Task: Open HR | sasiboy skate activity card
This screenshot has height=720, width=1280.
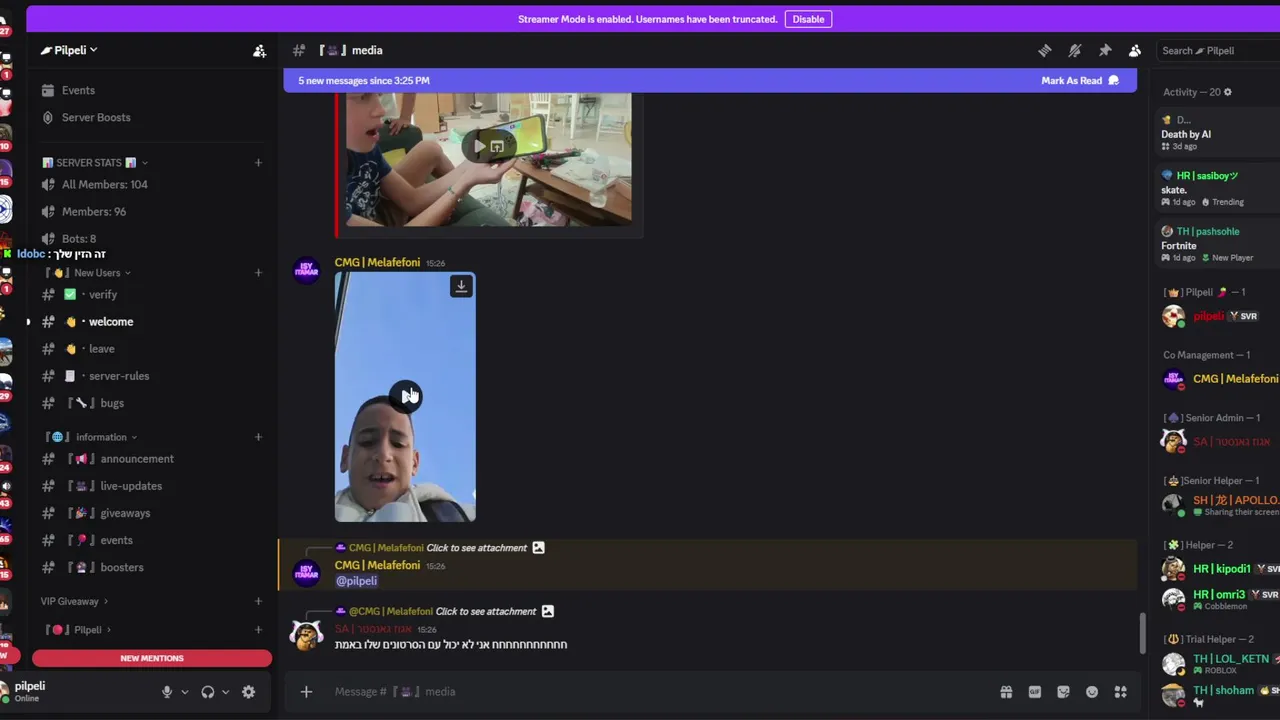Action: [1218, 188]
